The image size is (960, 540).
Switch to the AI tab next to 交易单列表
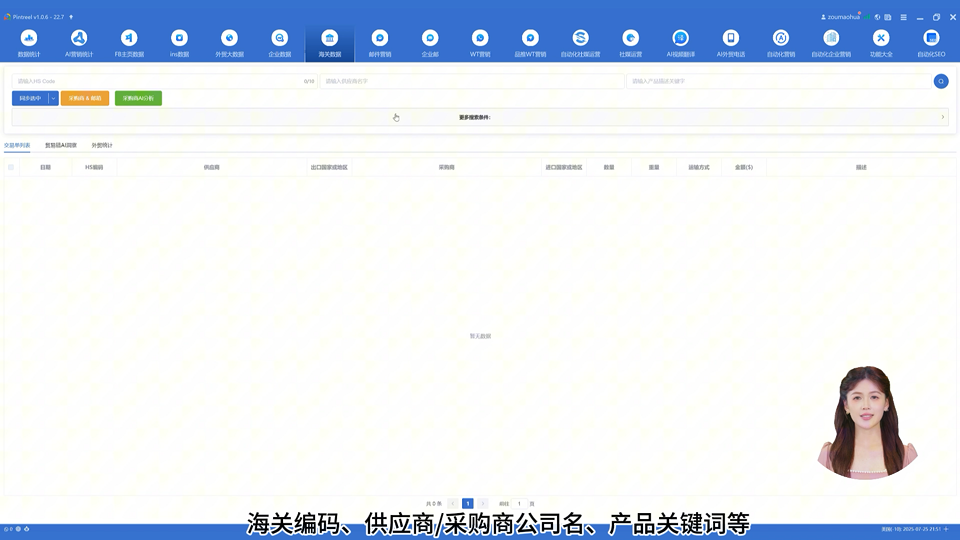61,145
